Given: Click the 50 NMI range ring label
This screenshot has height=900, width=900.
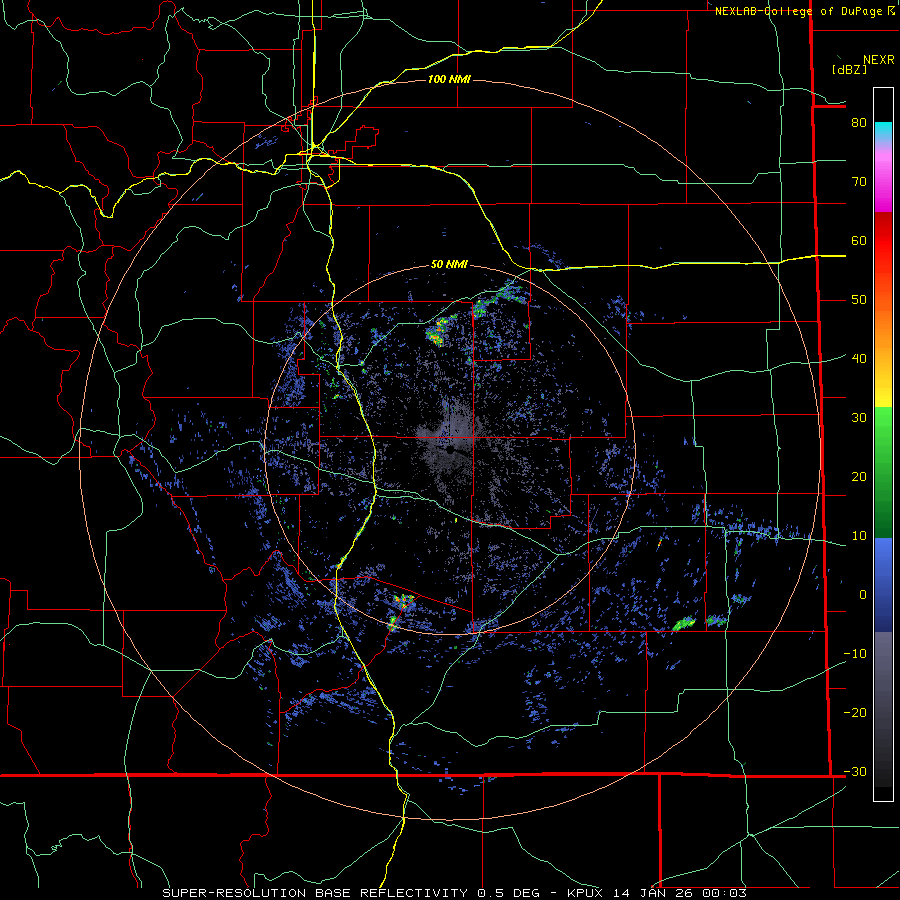Looking at the screenshot, I should (x=449, y=265).
